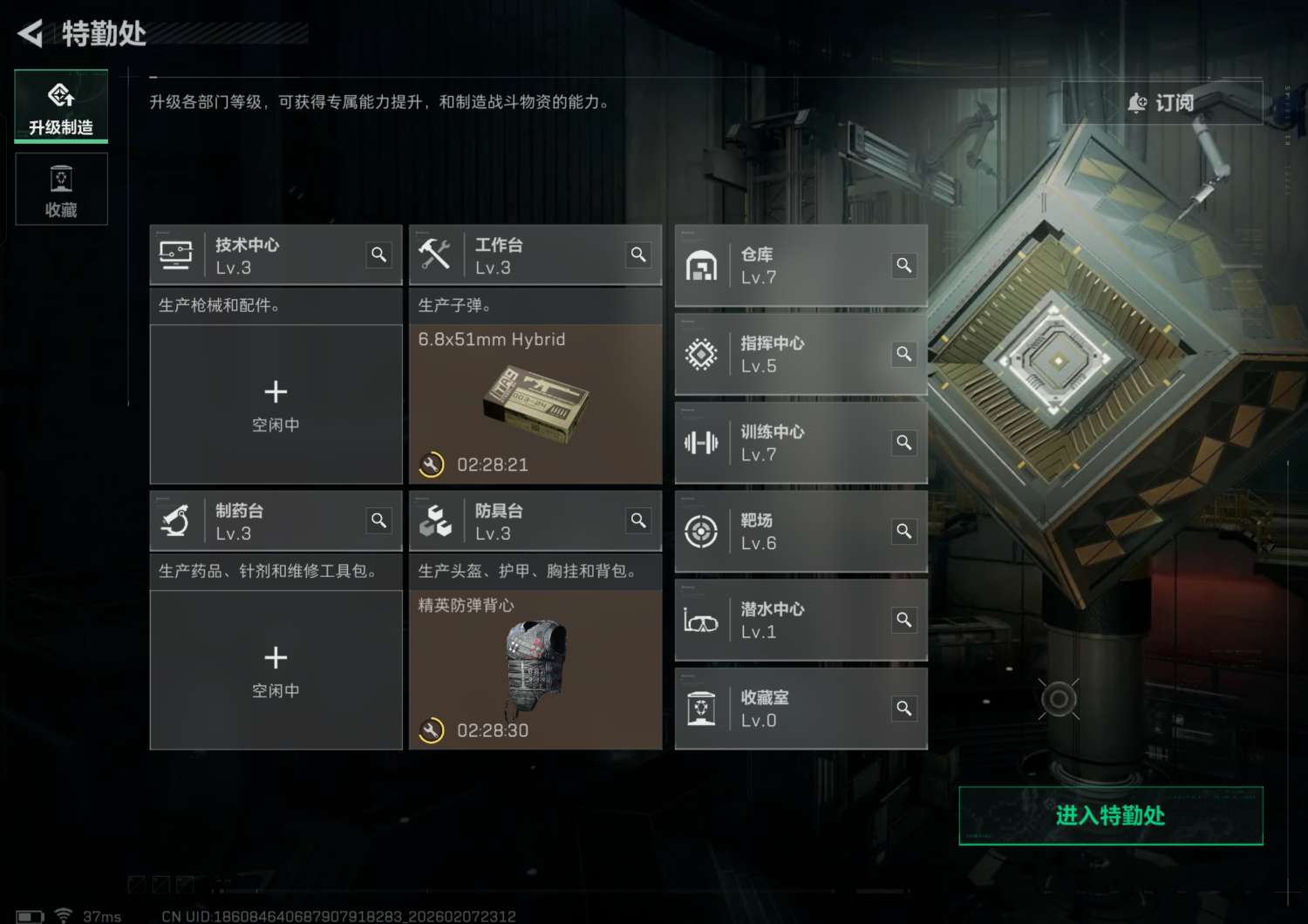This screenshot has height=924, width=1308.
Task: Open the magnifier icon on 靶场
Action: [x=904, y=532]
